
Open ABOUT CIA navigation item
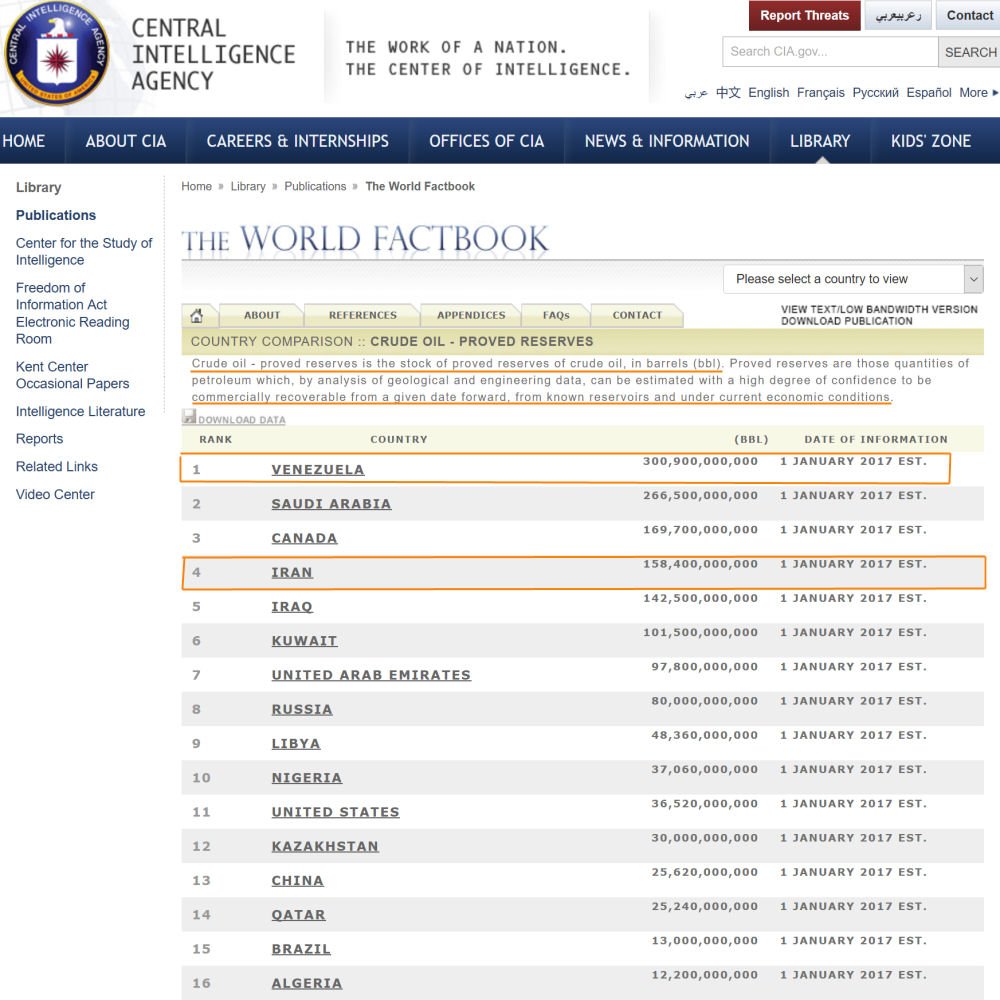coord(126,141)
